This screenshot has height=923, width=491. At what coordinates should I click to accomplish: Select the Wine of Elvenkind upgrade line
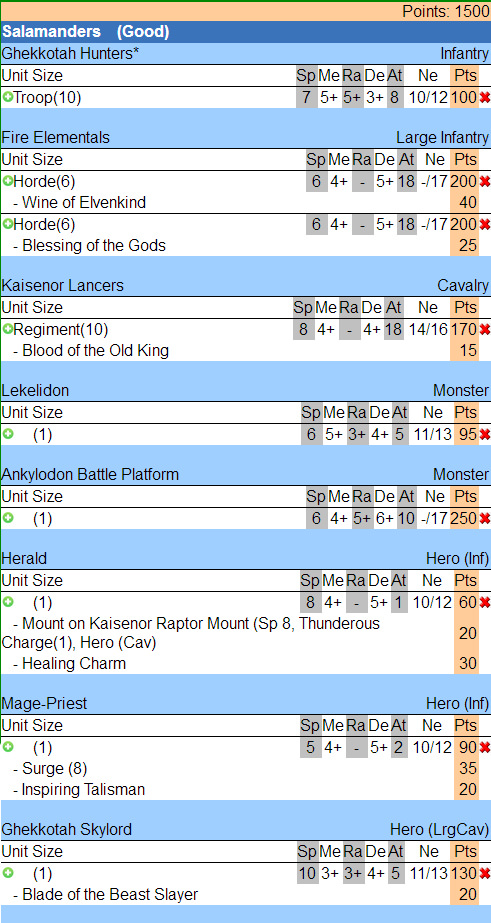[x=246, y=202]
